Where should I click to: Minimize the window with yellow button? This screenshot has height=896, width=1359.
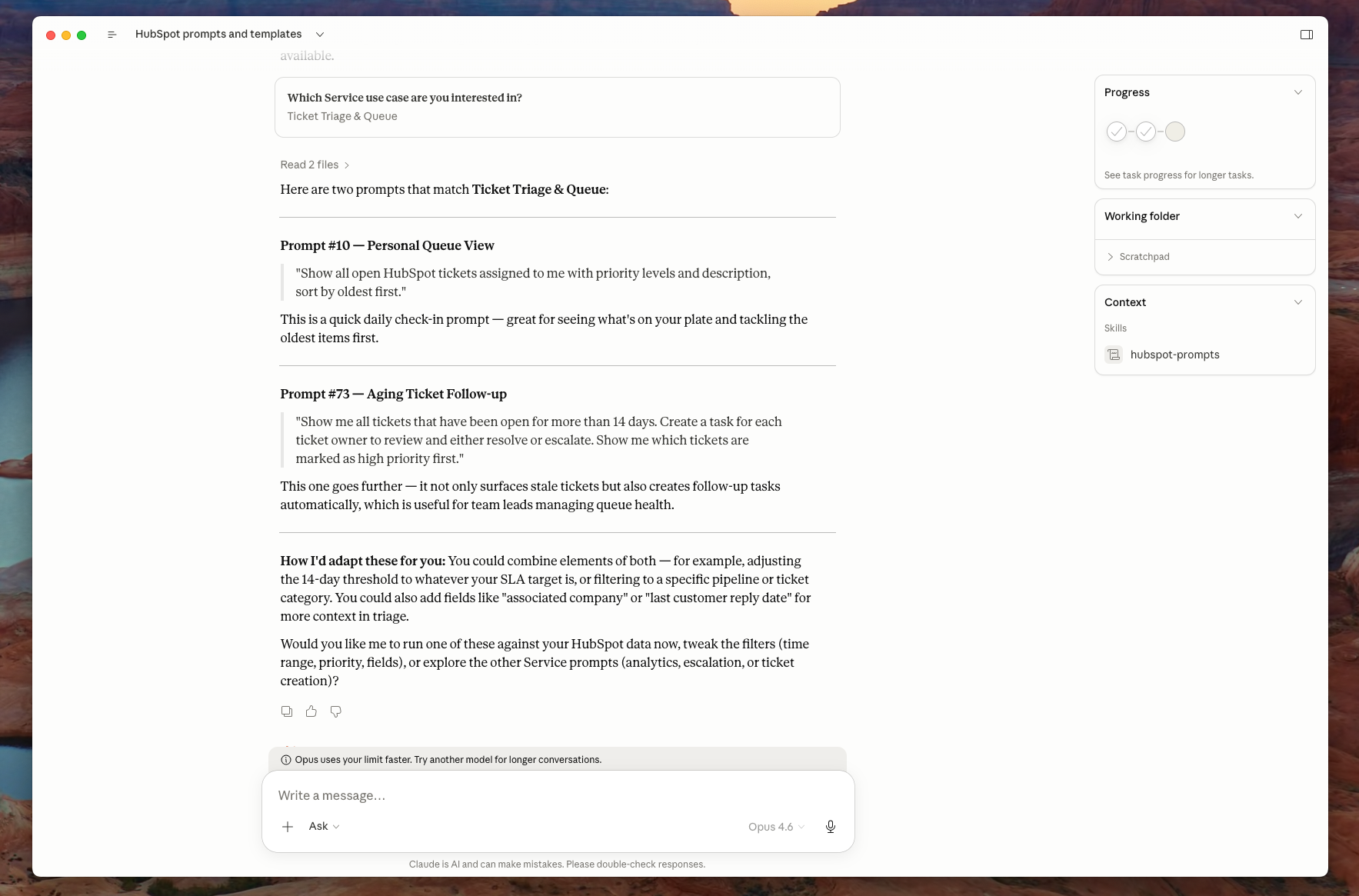pos(66,35)
